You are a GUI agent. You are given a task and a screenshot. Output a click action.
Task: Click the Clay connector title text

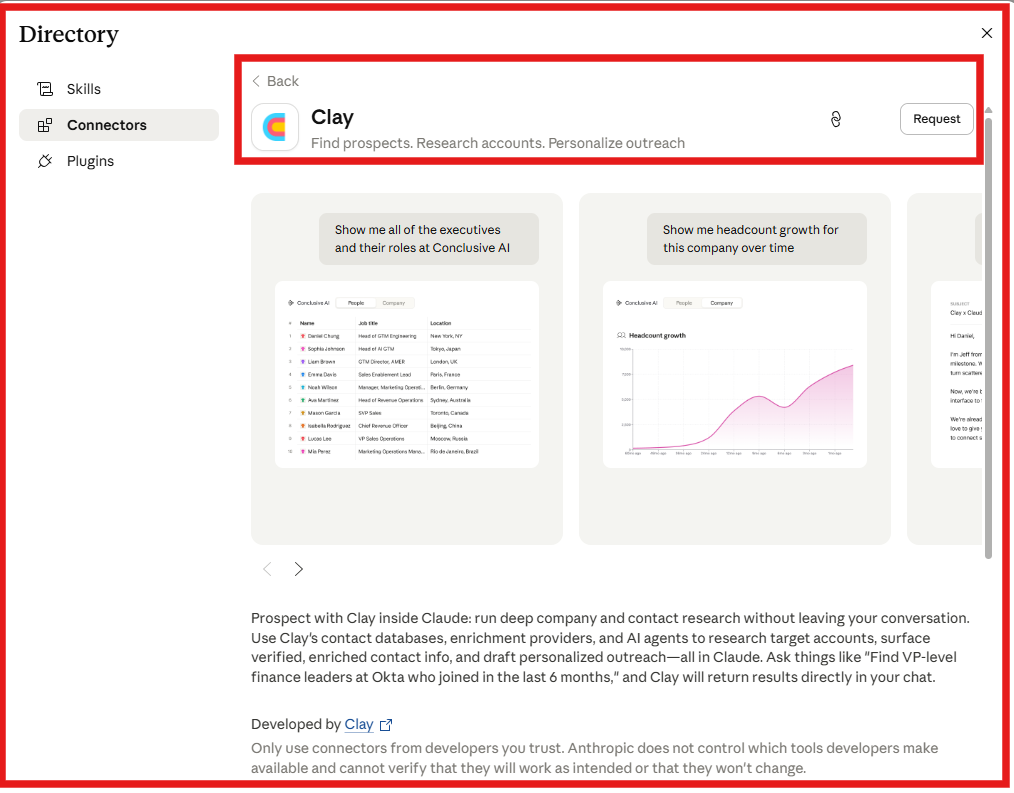(332, 117)
